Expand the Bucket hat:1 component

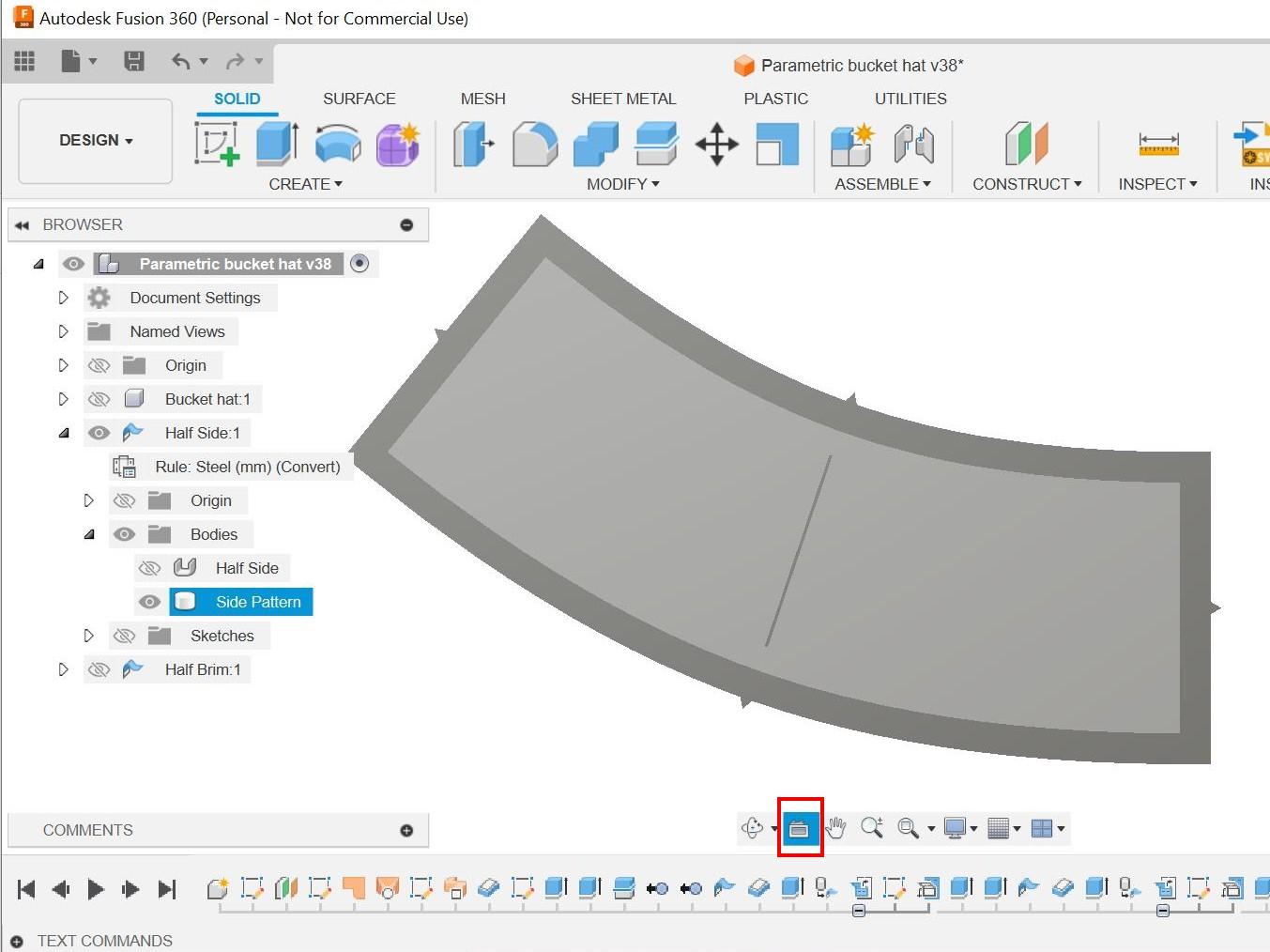coord(64,399)
